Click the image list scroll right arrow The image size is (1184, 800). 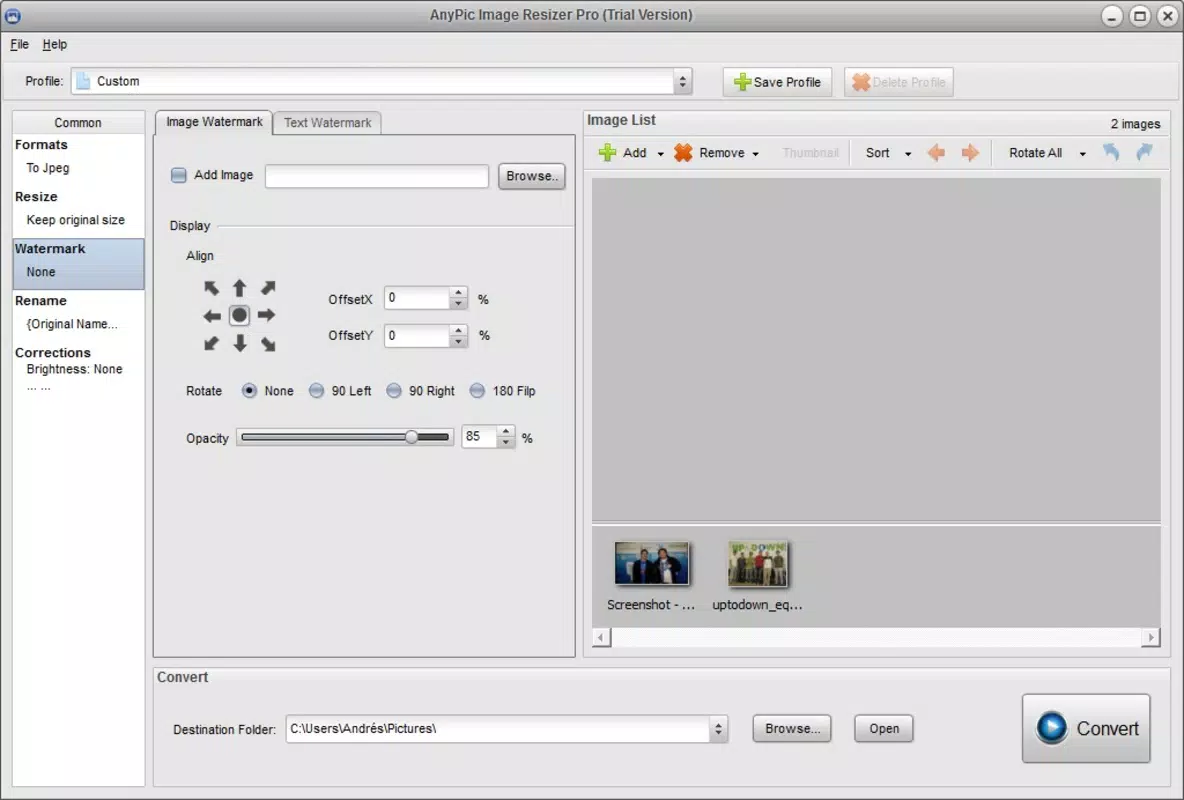click(1151, 638)
